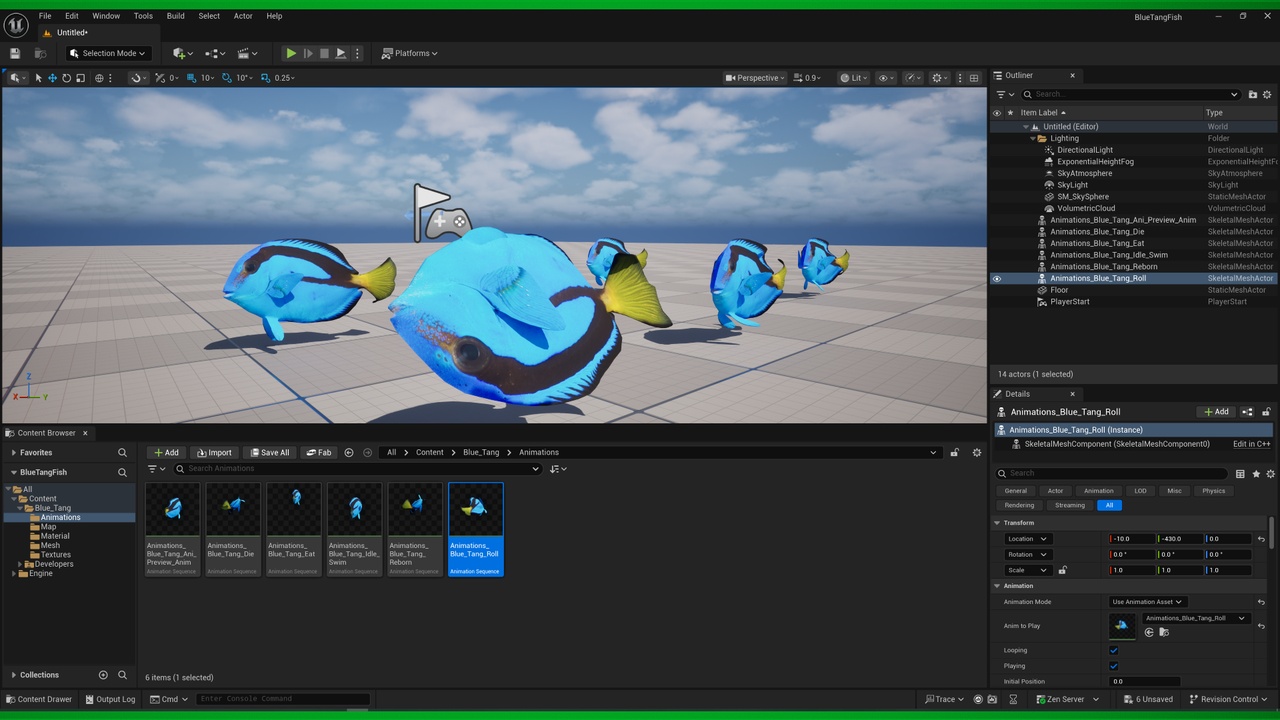Click the gray Stop simulation square button

[324, 53]
